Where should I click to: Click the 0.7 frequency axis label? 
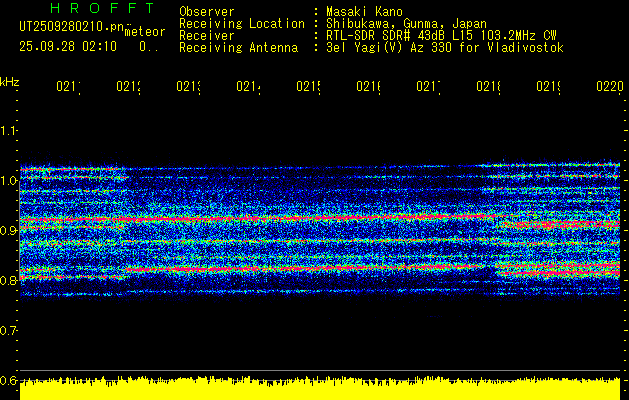click(x=8, y=331)
